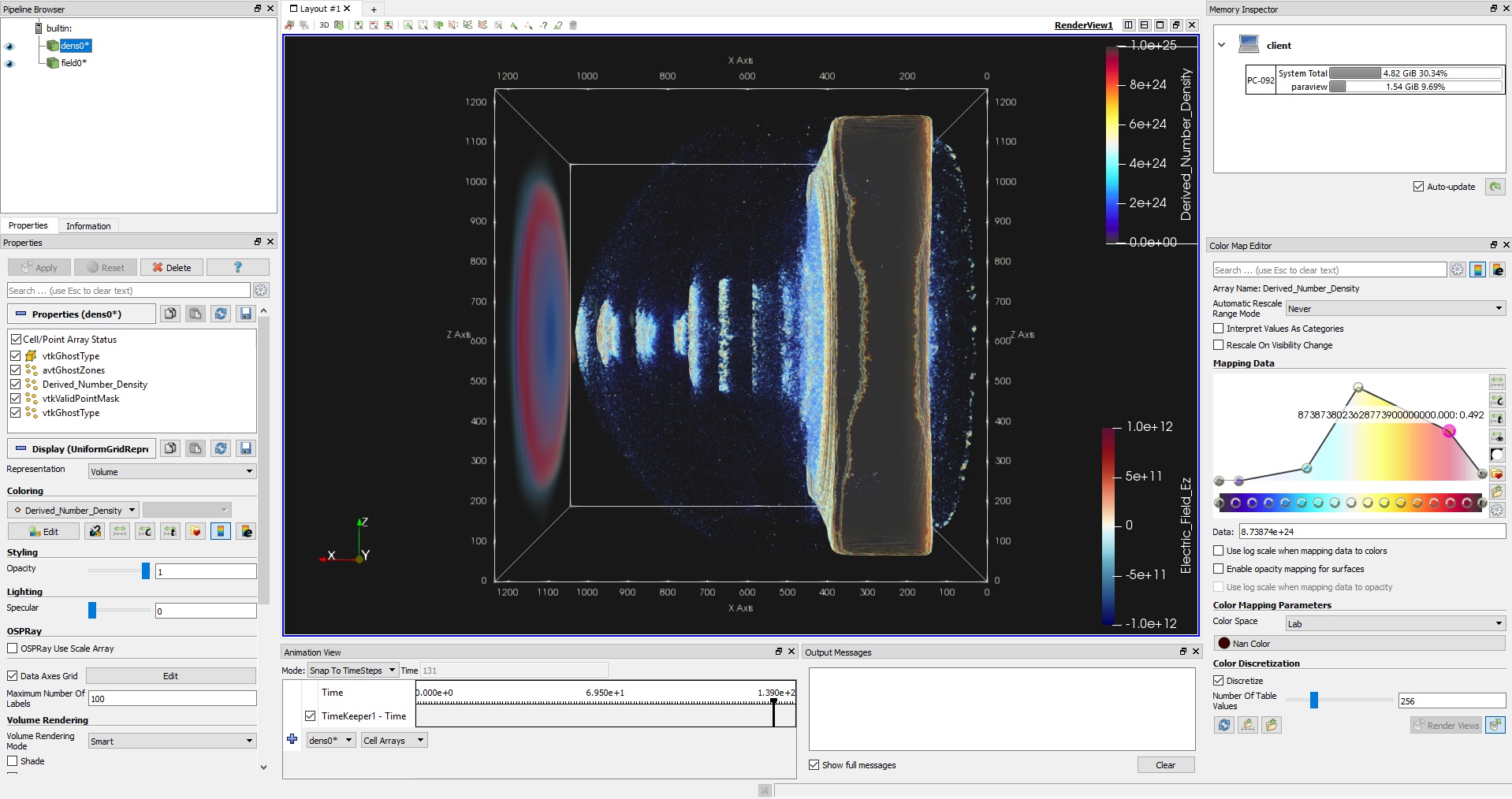Uncheck Derived_Number_Density array checkbox
Screen dimensions: 1512x799
pyautogui.click(x=15, y=384)
